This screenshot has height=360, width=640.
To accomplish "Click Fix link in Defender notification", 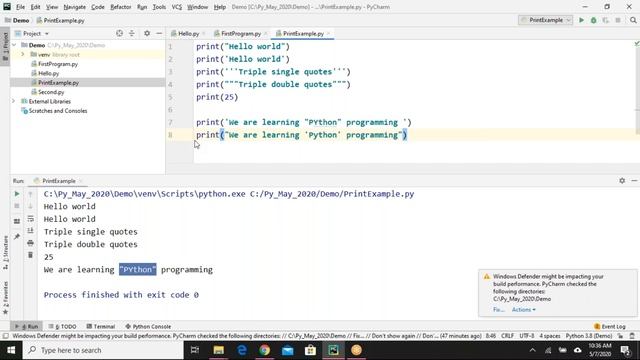I will pos(498,310).
